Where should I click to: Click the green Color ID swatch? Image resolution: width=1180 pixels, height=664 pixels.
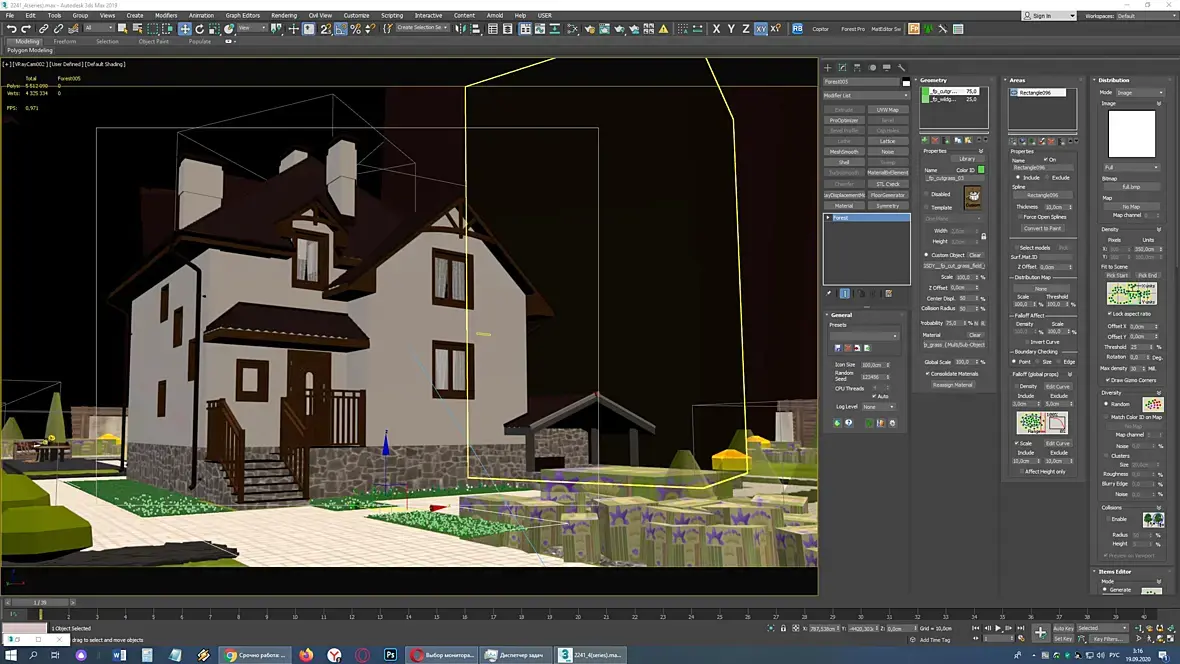[x=981, y=170]
